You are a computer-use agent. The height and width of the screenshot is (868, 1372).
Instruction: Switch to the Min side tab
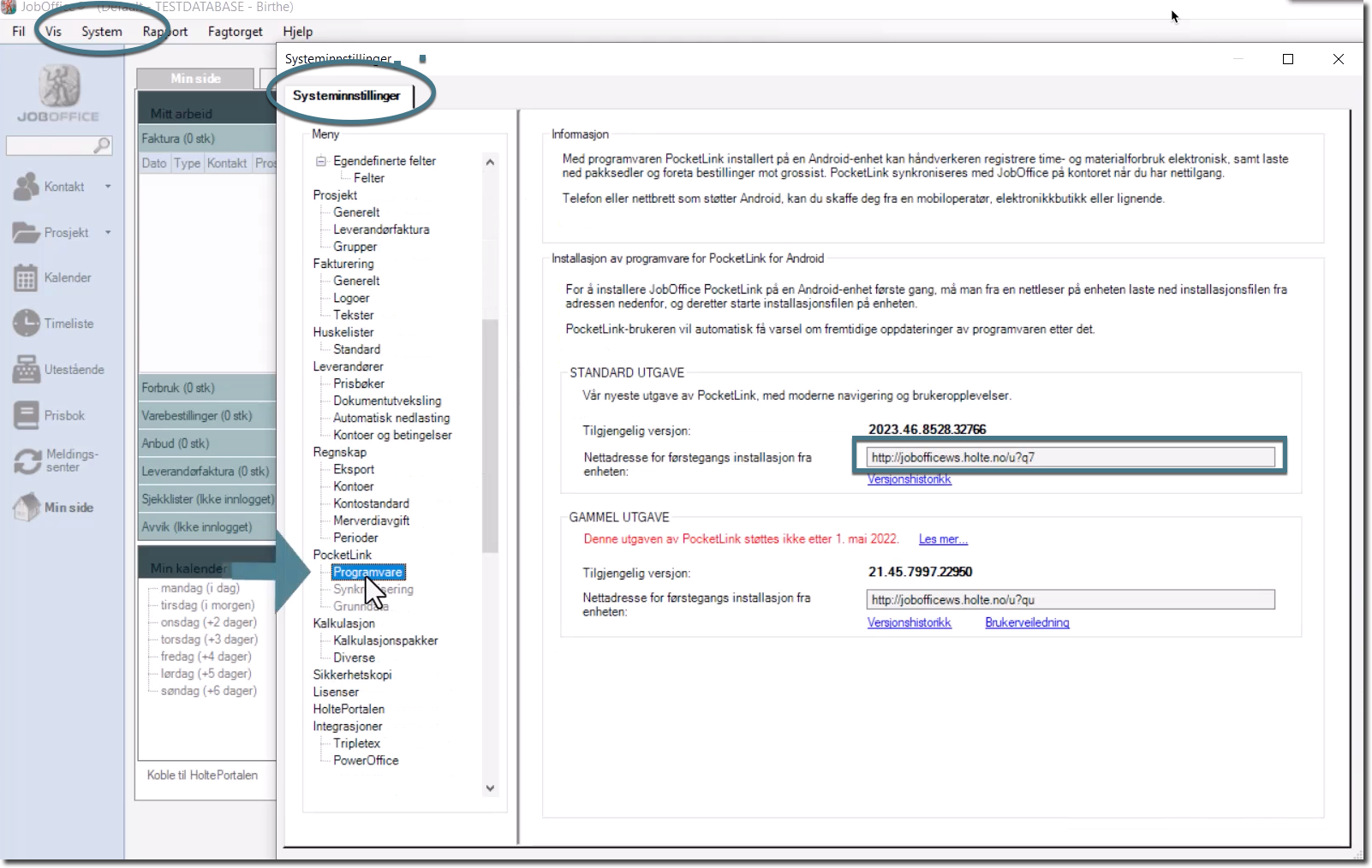coord(195,79)
